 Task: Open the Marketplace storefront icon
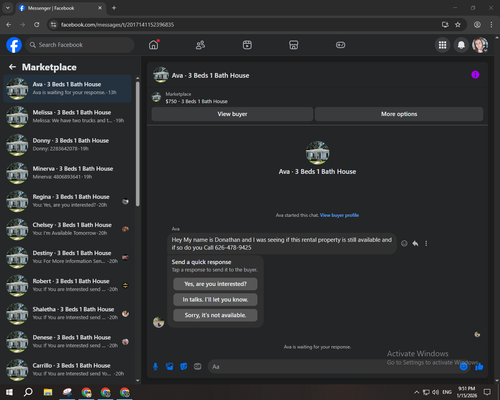click(294, 45)
